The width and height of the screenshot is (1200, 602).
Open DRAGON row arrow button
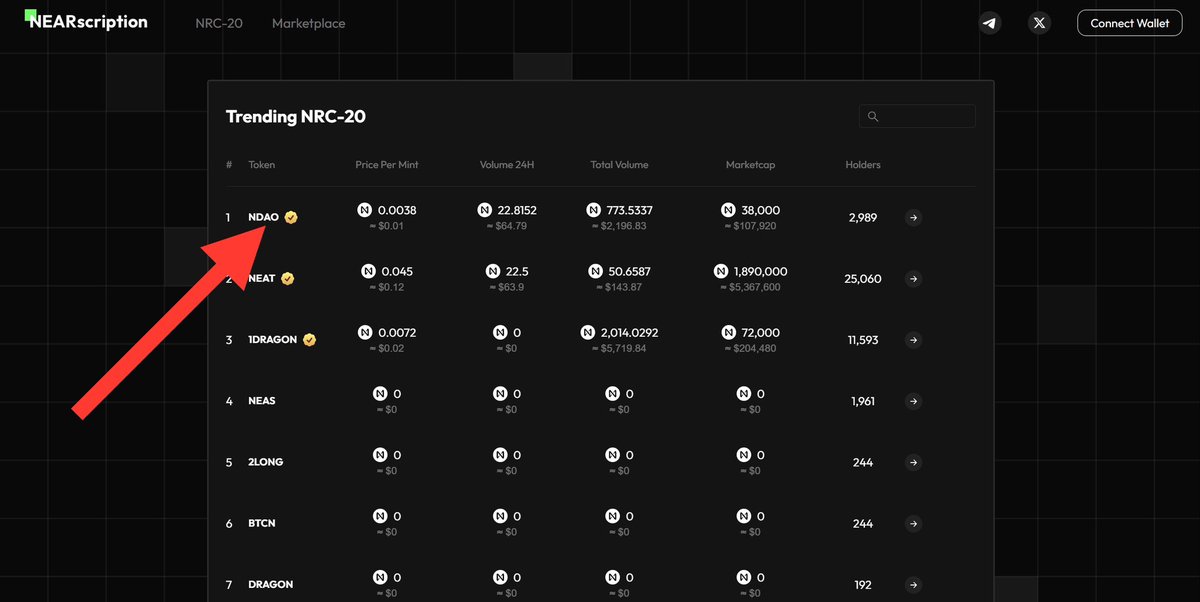tap(913, 585)
